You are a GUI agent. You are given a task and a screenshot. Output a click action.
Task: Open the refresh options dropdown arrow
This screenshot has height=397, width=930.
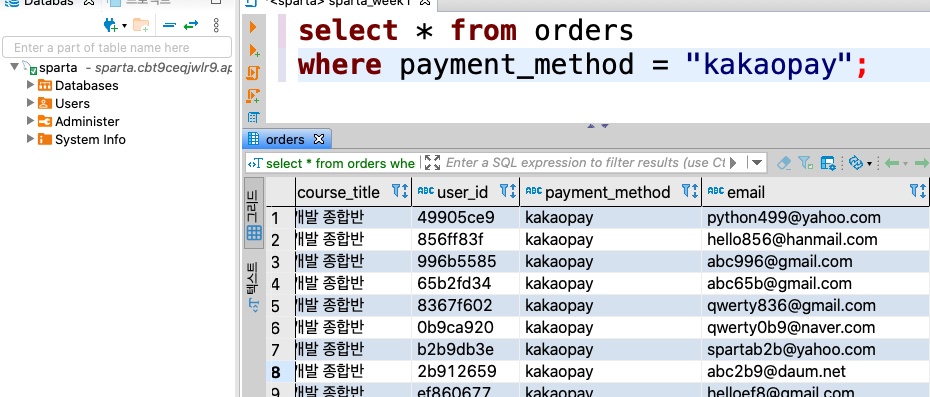tap(870, 164)
